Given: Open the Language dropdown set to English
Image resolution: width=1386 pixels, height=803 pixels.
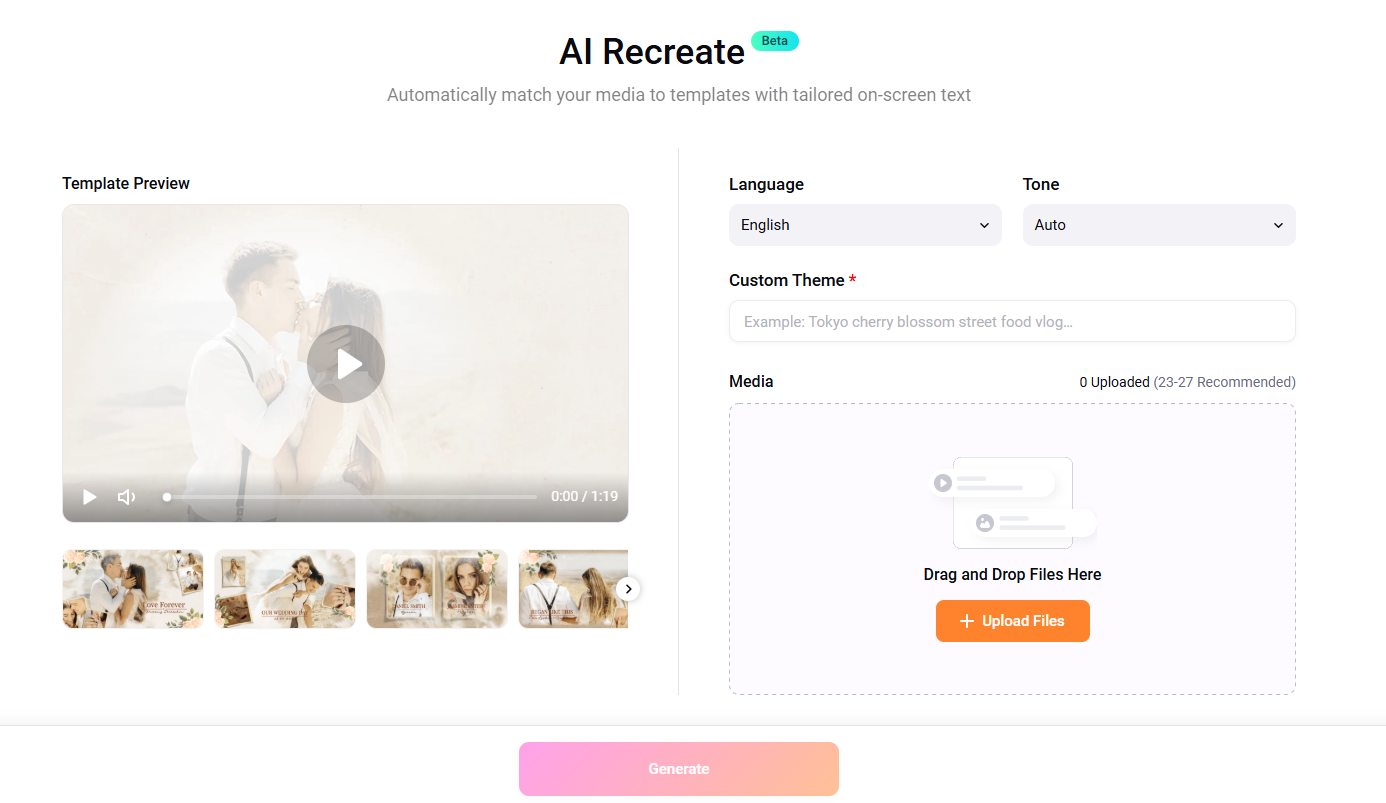Looking at the screenshot, I should 864,225.
